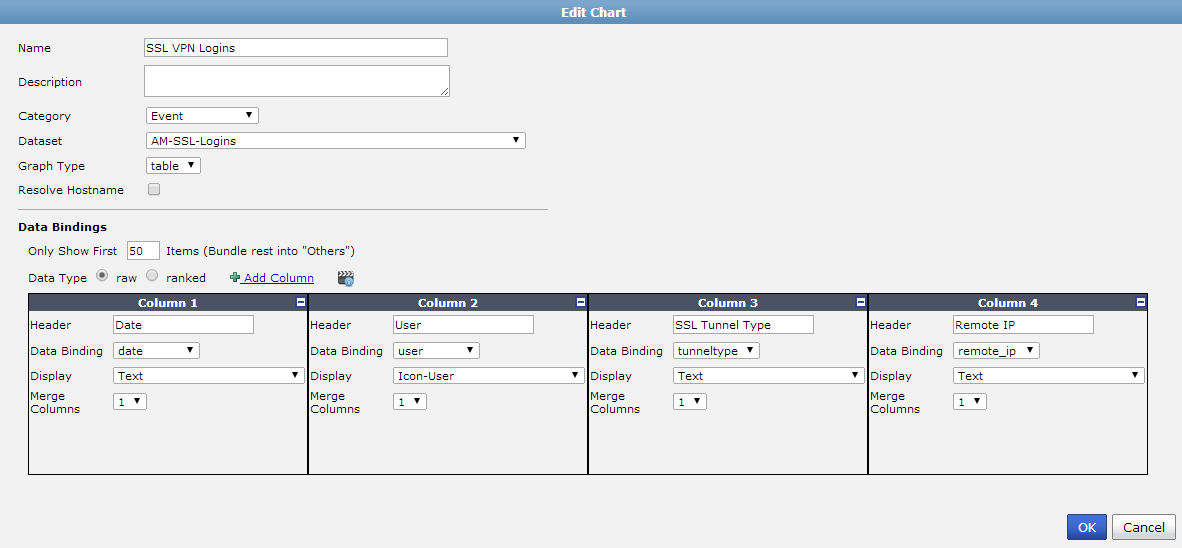
Task: Open Column 1 Merge Columns dropdown
Action: 130,402
